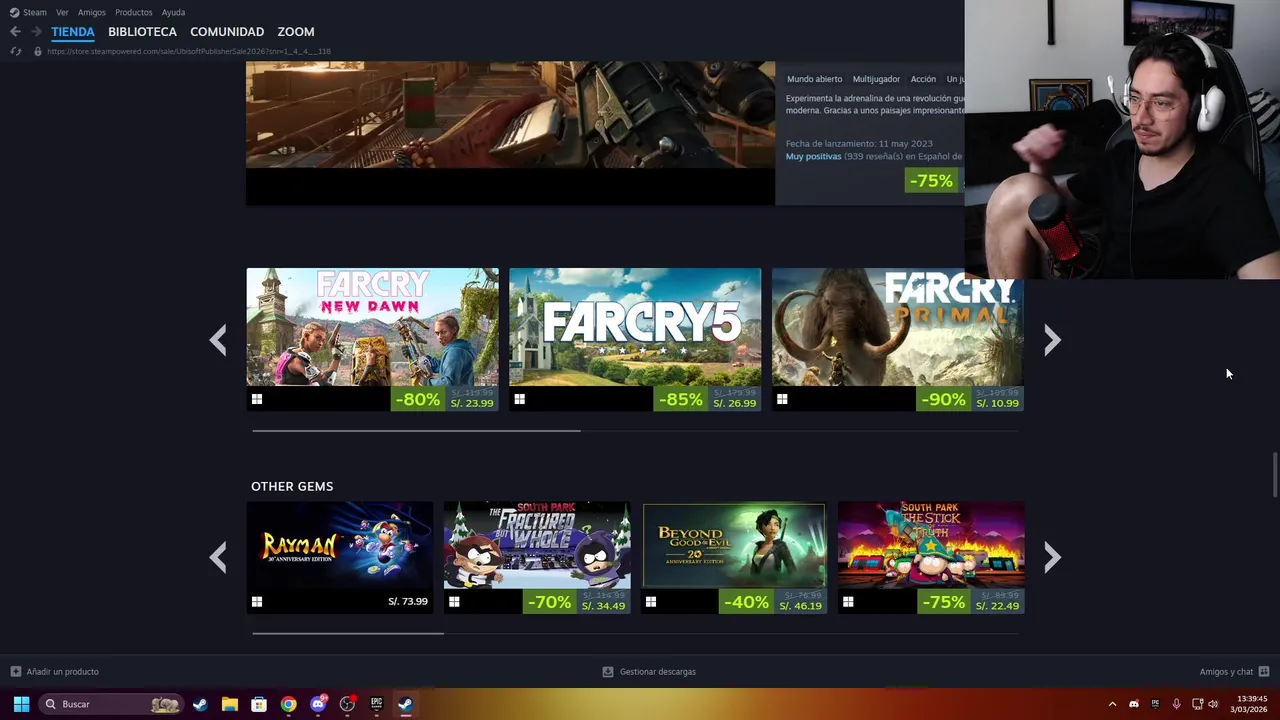Viewport: 1280px width, 720px height.
Task: Open Microsoft Store from the taskbar
Action: 259,704
